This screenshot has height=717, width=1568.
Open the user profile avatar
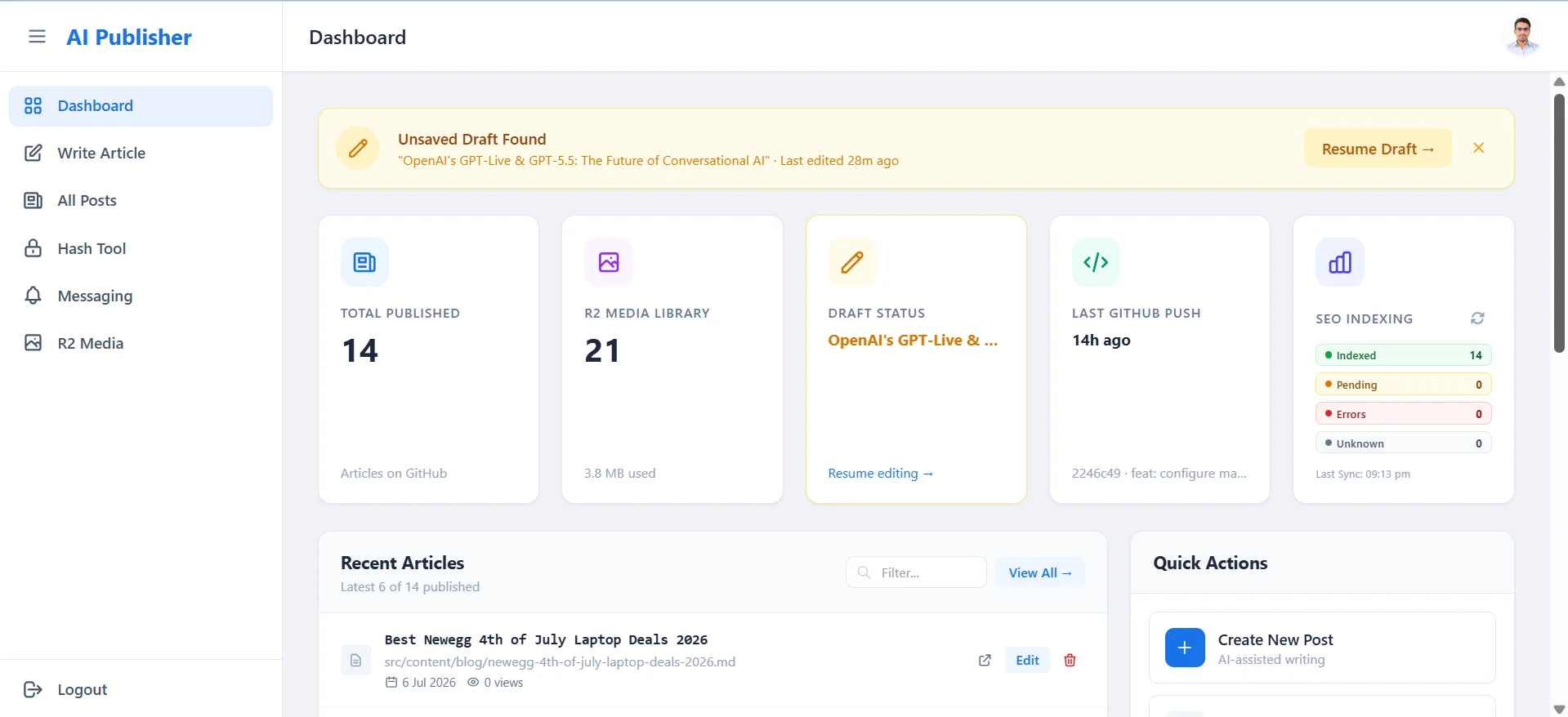[1521, 37]
